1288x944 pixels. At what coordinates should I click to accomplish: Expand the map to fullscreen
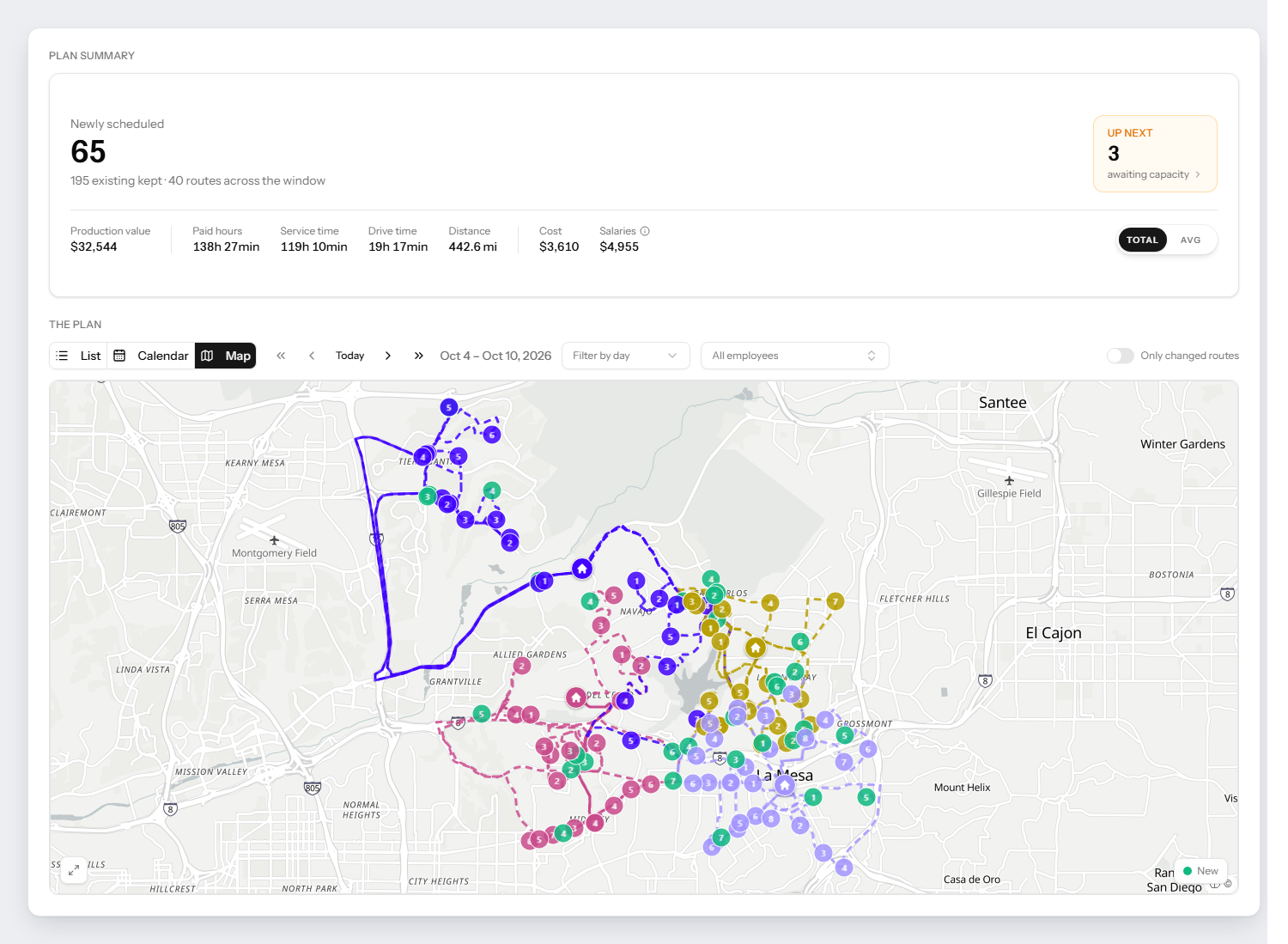[74, 870]
